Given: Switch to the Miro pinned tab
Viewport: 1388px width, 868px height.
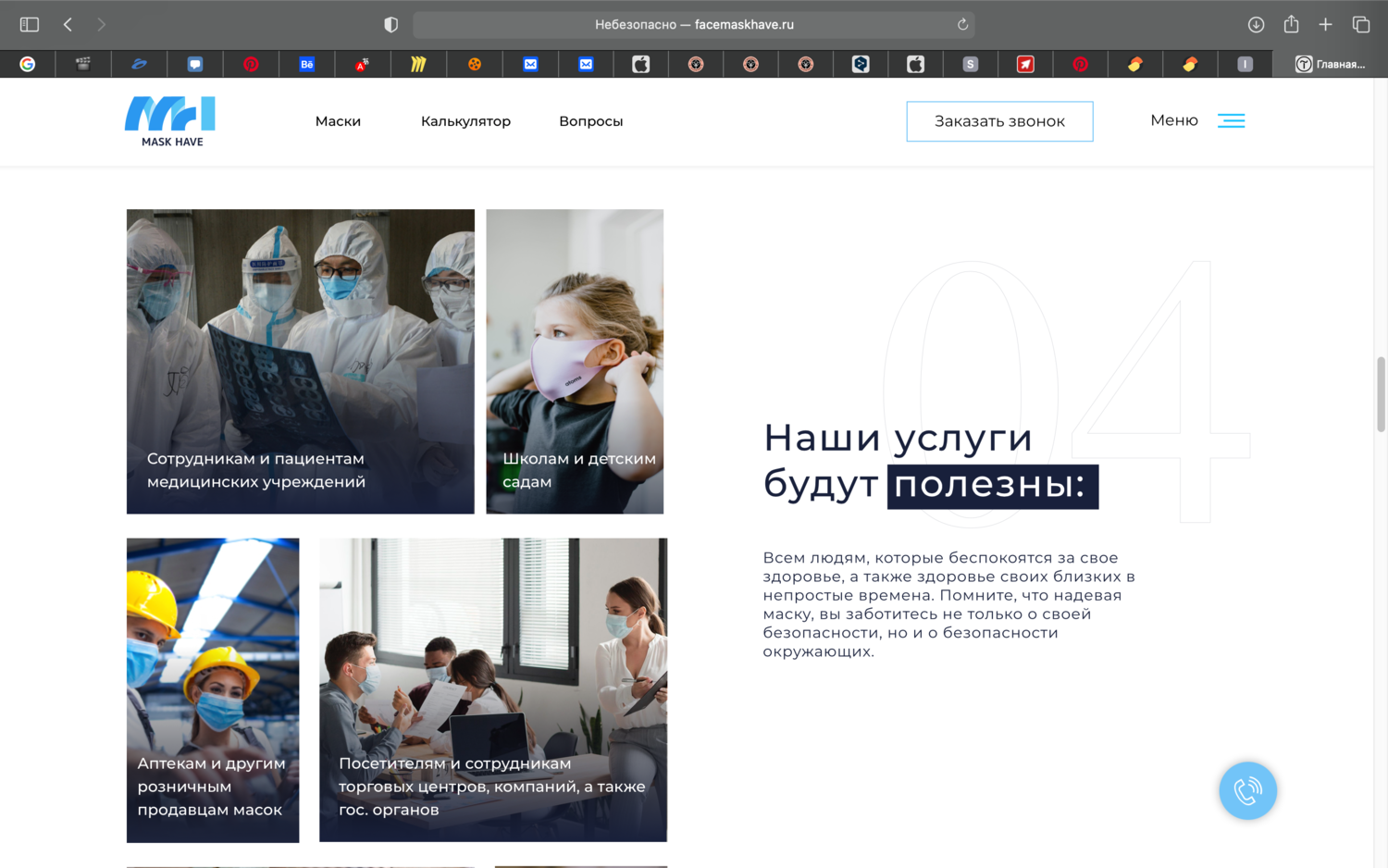Looking at the screenshot, I should 418,64.
